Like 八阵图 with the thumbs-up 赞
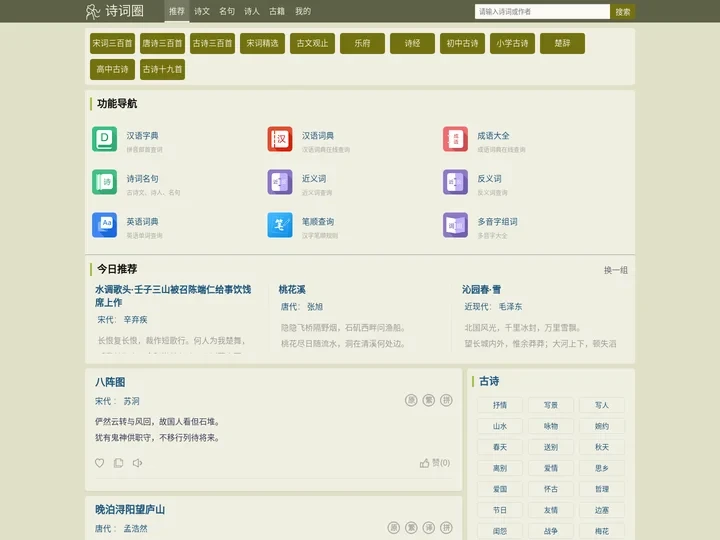The width and height of the screenshot is (720, 540). pyautogui.click(x=434, y=463)
